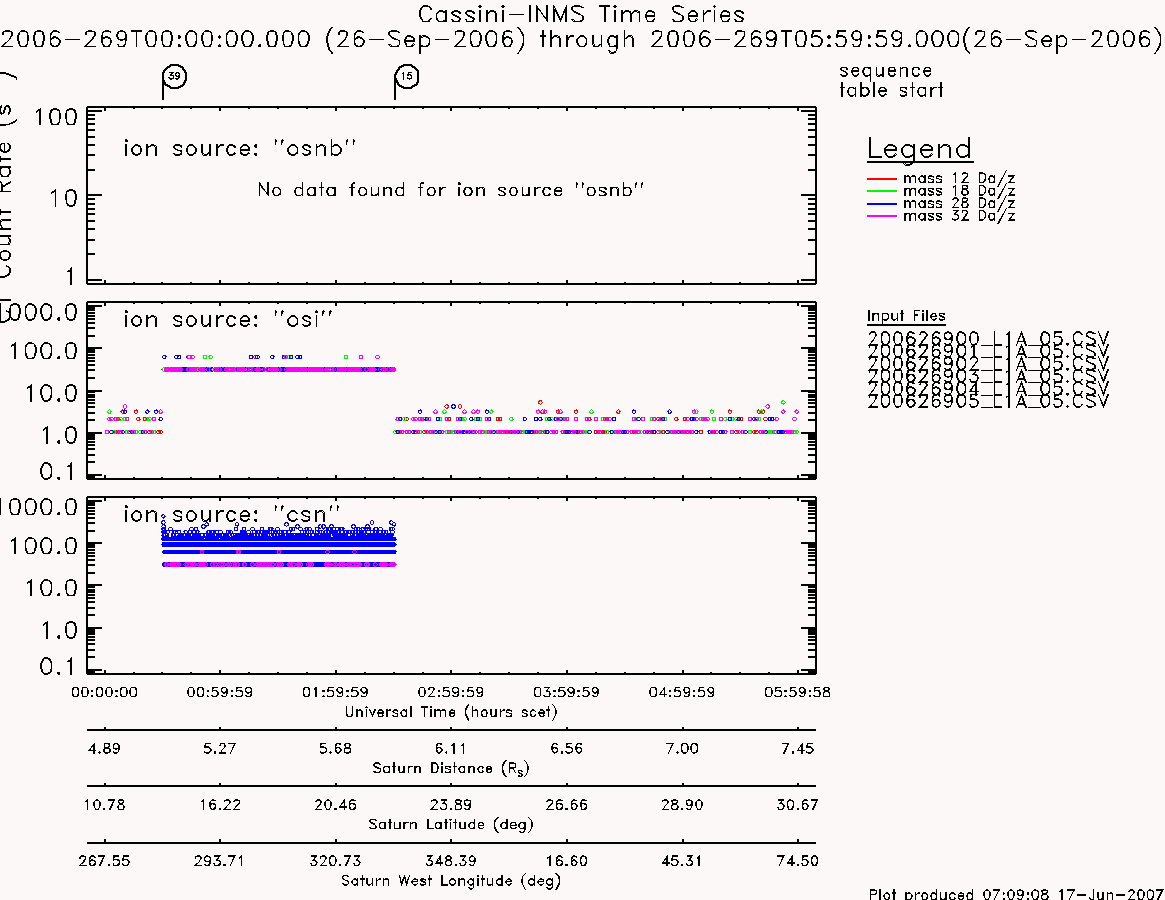Click the Input Files heading
The height and width of the screenshot is (900, 1165).
(906, 316)
